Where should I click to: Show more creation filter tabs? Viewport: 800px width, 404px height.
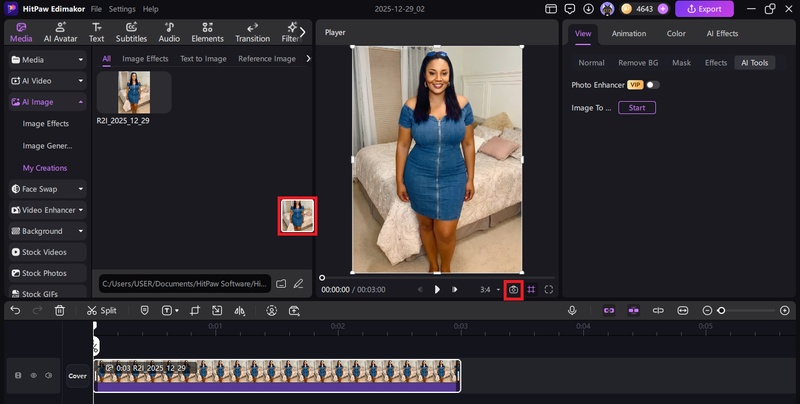pos(308,59)
